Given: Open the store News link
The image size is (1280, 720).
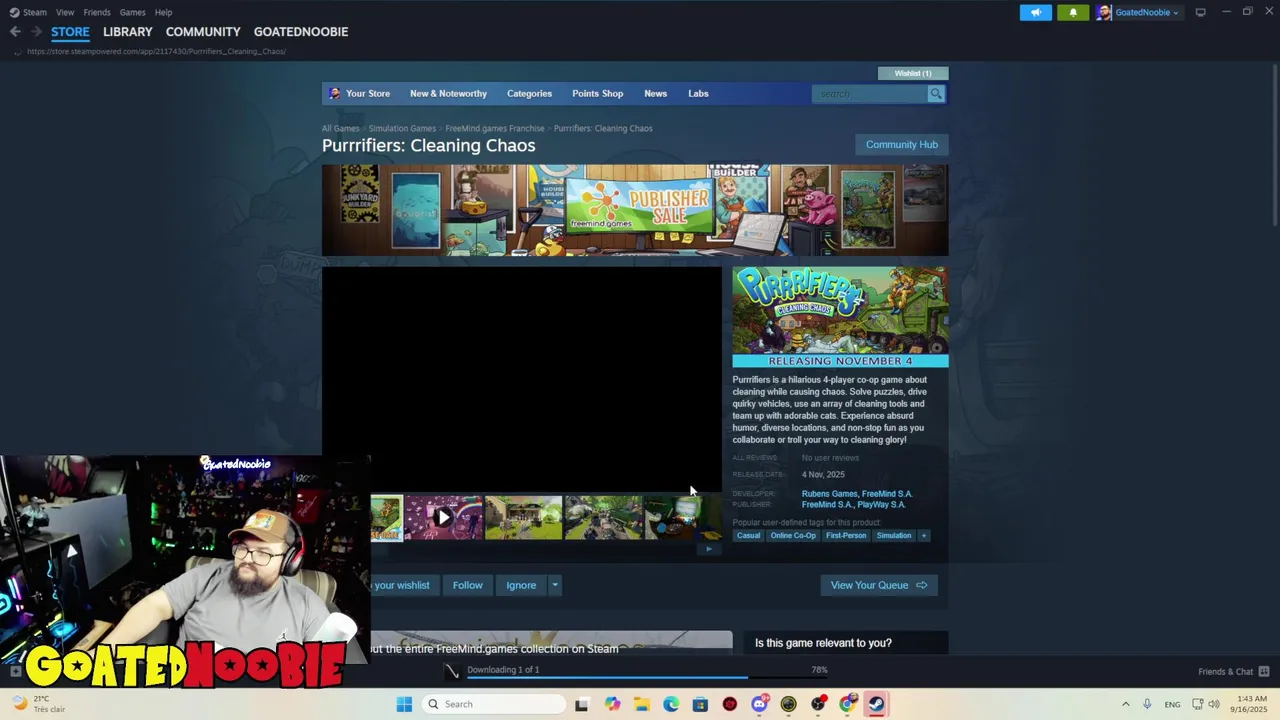Looking at the screenshot, I should click(x=655, y=94).
